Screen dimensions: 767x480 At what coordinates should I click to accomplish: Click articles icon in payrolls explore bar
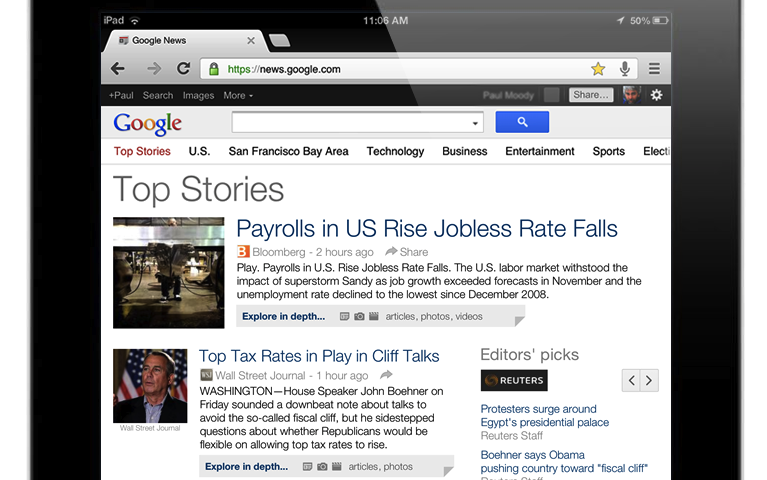344,317
